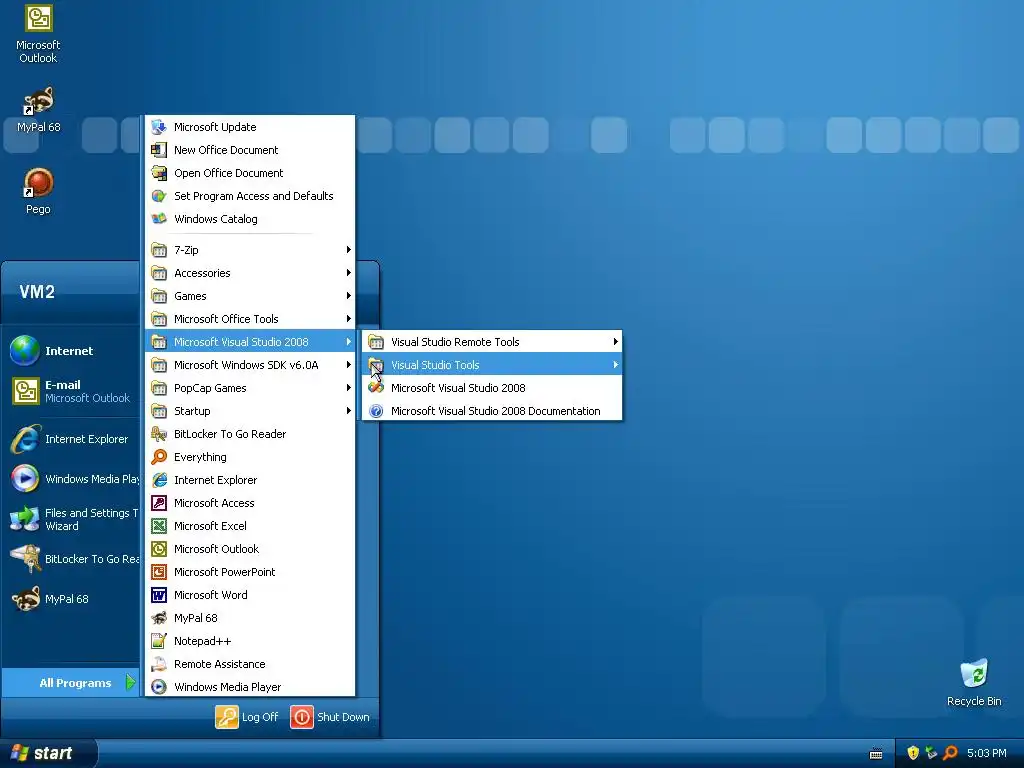
Task: Open E-mail Microsoft Outlook pinned item
Action: point(72,391)
